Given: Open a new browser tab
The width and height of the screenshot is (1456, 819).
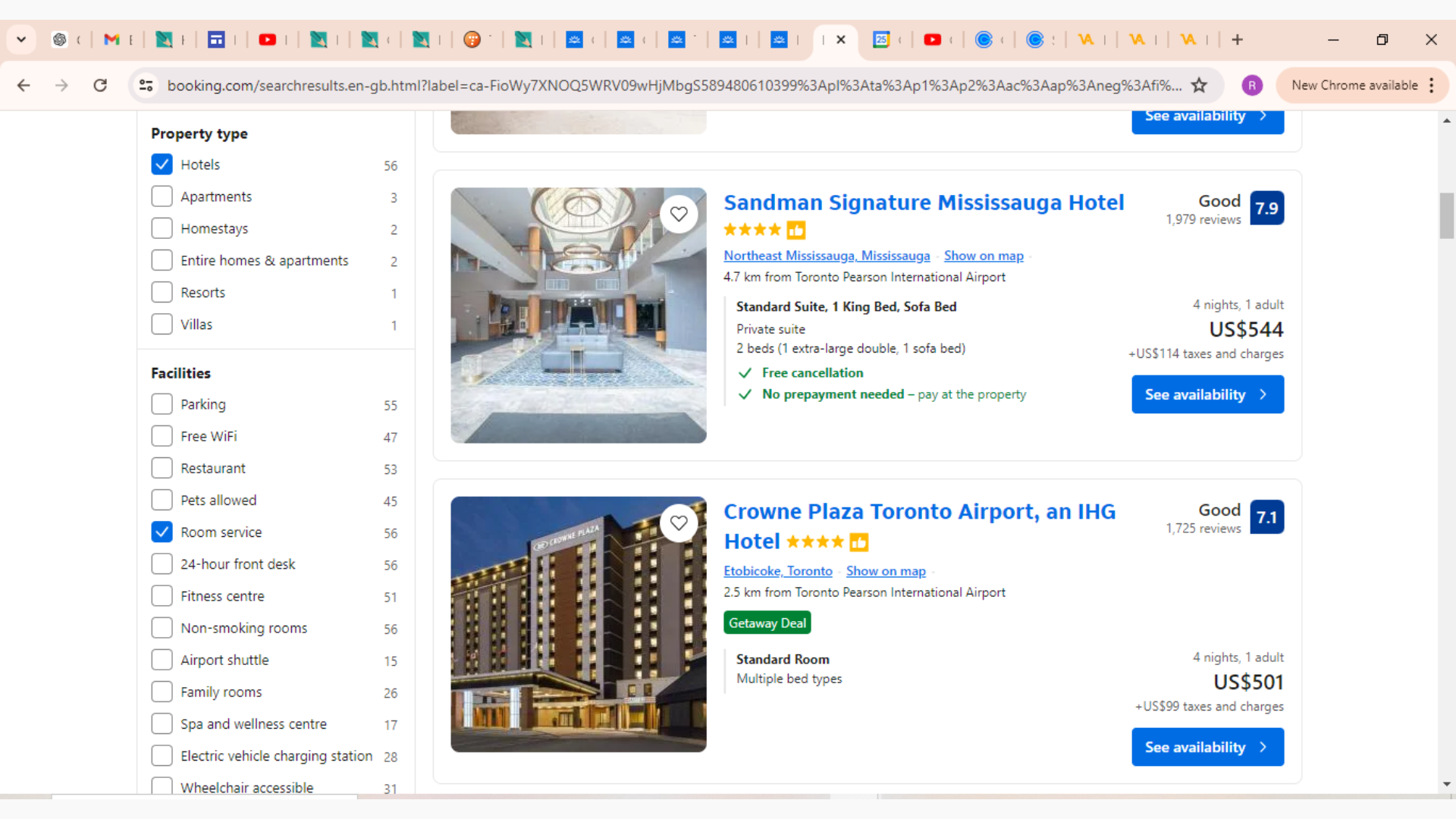Looking at the screenshot, I should pos(1237,40).
